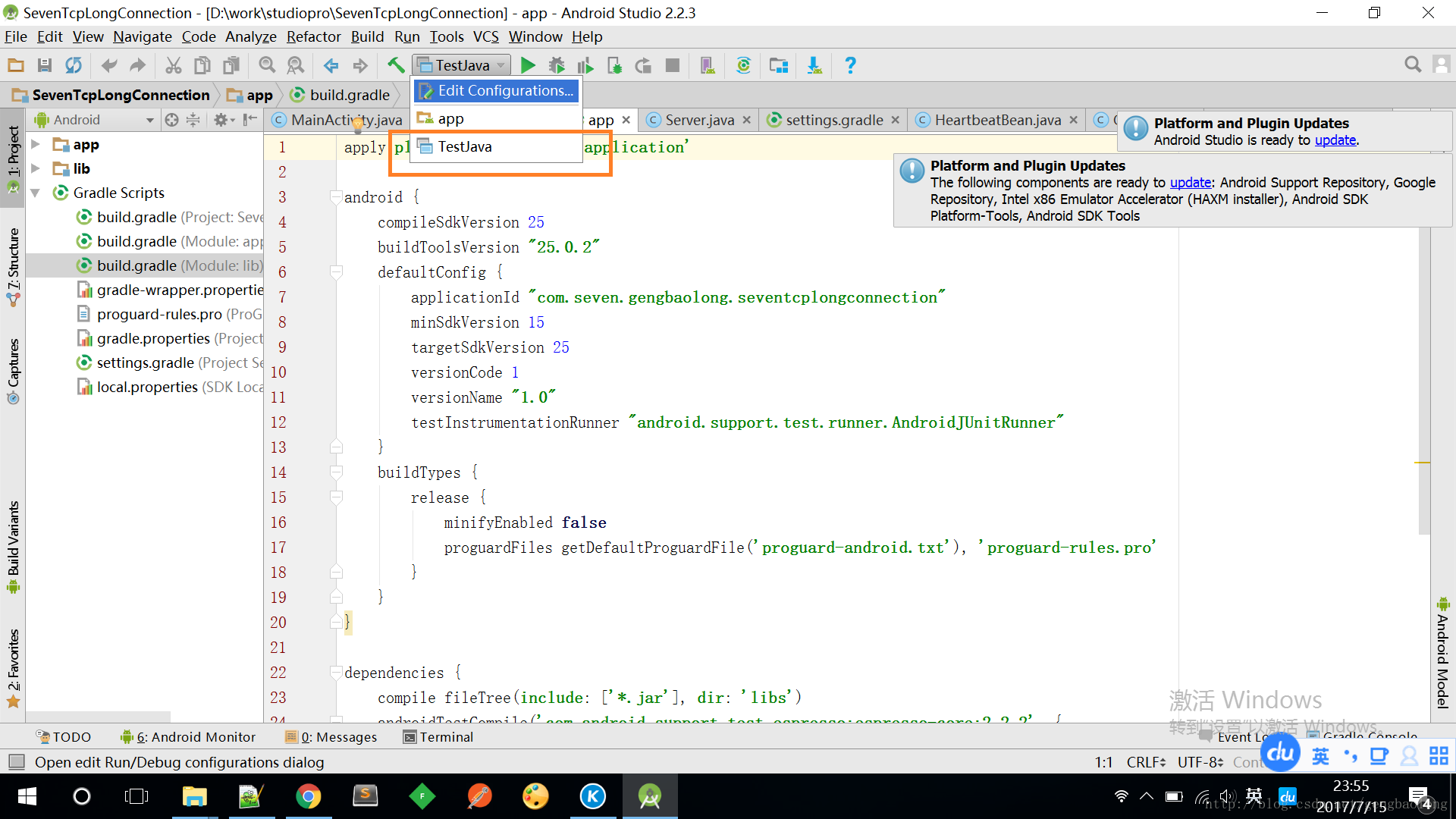Click the Rerun toolbar icon
This screenshot has width=1456, height=819.
click(643, 66)
